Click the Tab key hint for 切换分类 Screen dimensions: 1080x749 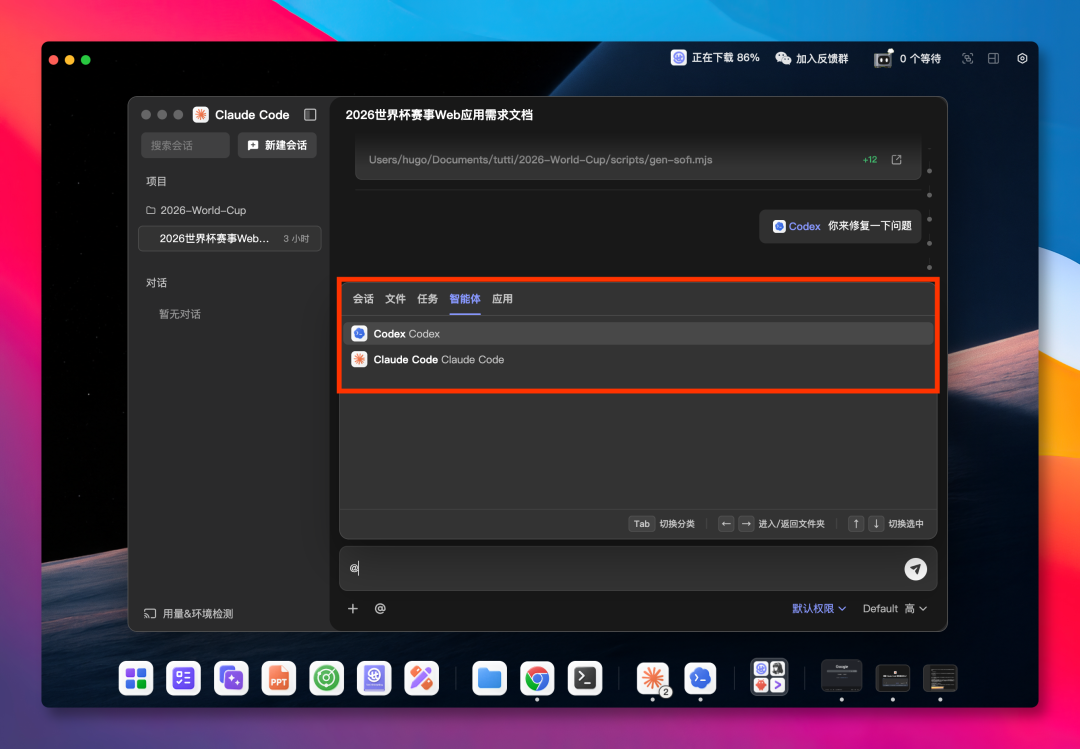point(641,524)
